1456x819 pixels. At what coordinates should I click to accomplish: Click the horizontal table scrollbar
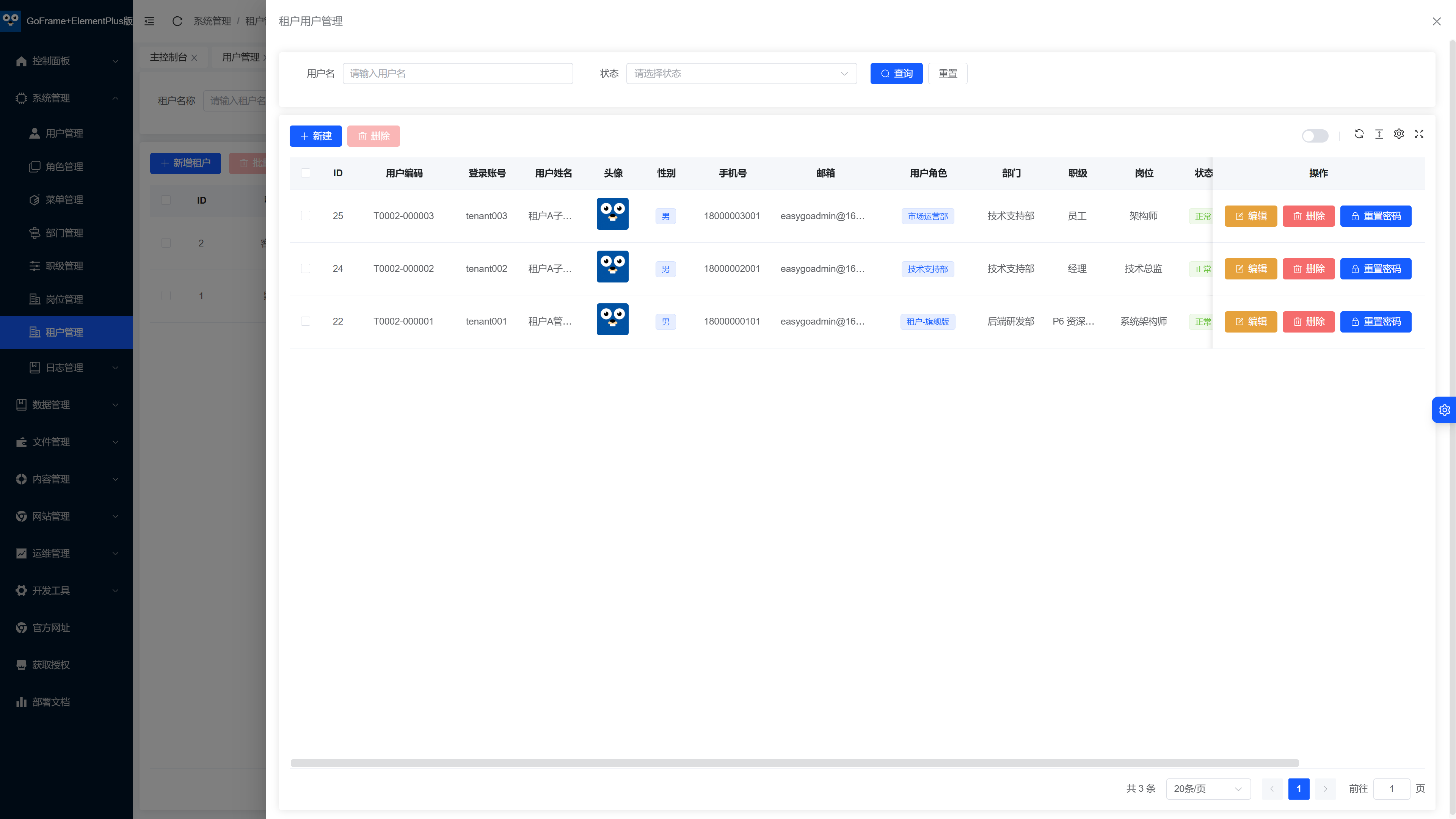point(794,763)
